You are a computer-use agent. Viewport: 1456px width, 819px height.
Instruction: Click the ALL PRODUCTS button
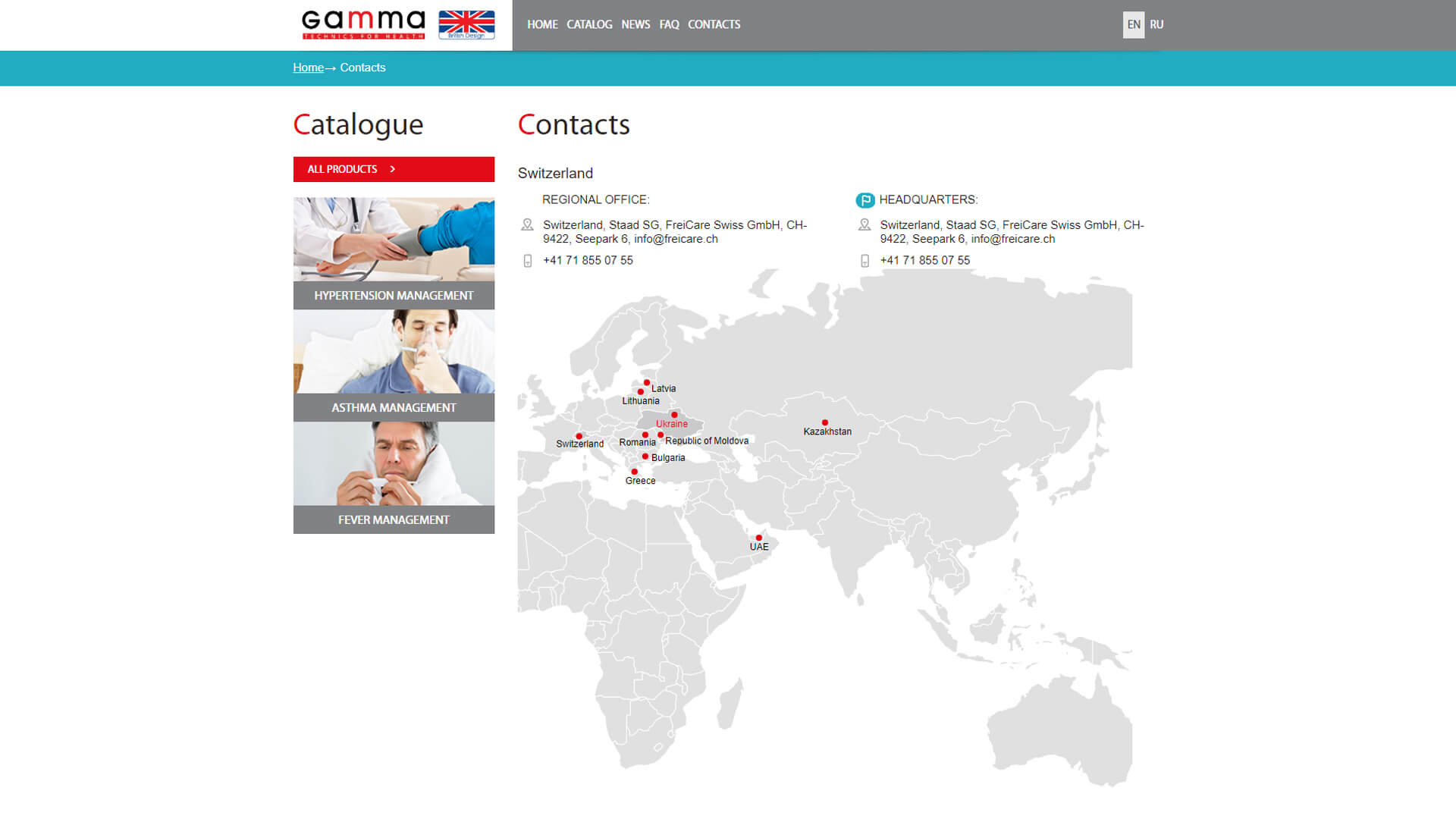click(394, 169)
